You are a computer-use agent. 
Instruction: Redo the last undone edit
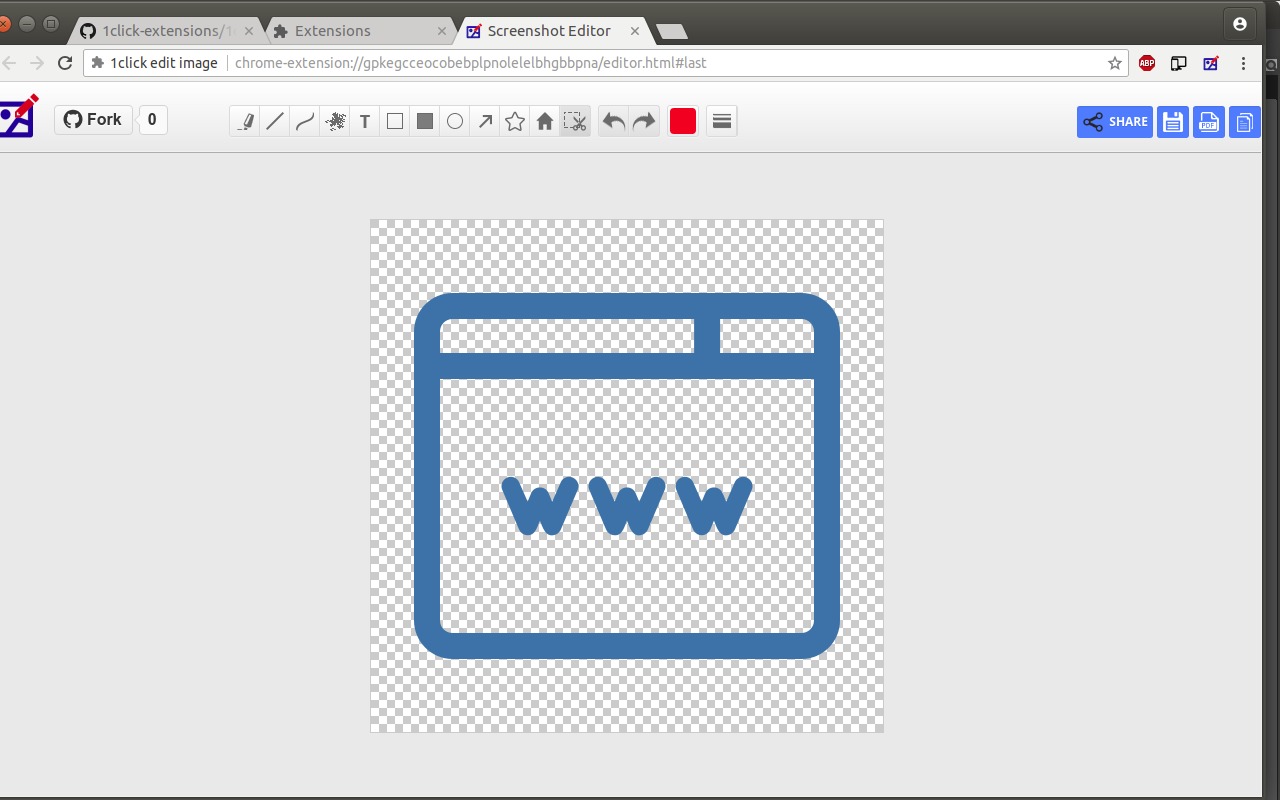[x=644, y=122]
